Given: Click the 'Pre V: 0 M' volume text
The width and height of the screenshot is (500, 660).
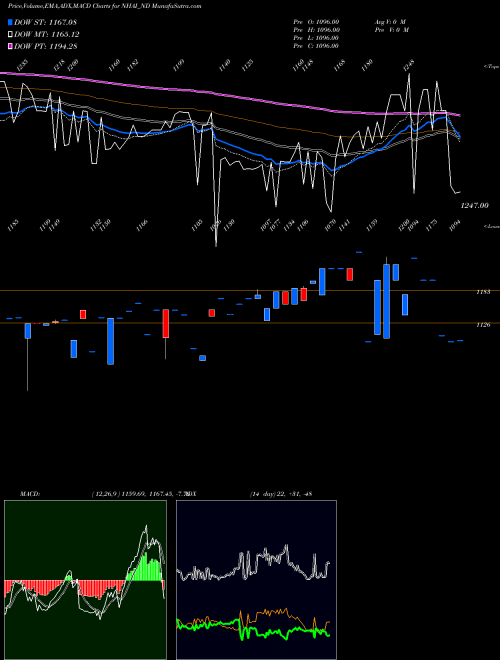Looking at the screenshot, I should (x=392, y=30).
